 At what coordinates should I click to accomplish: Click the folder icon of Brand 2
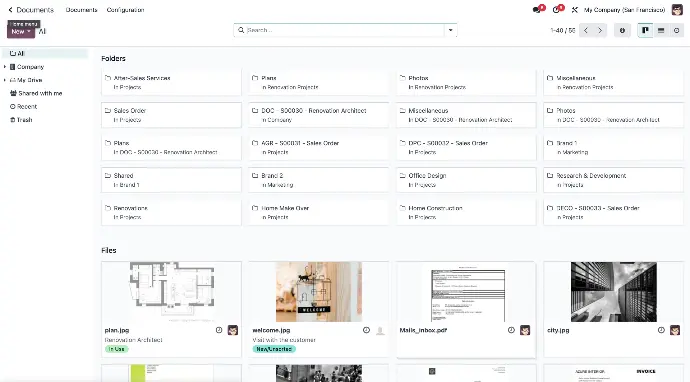click(255, 175)
